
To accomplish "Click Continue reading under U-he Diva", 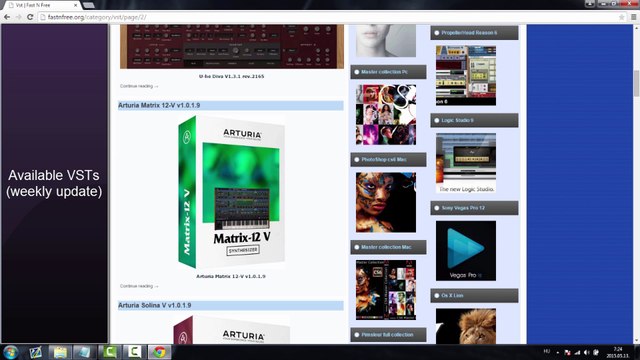I will click(139, 86).
